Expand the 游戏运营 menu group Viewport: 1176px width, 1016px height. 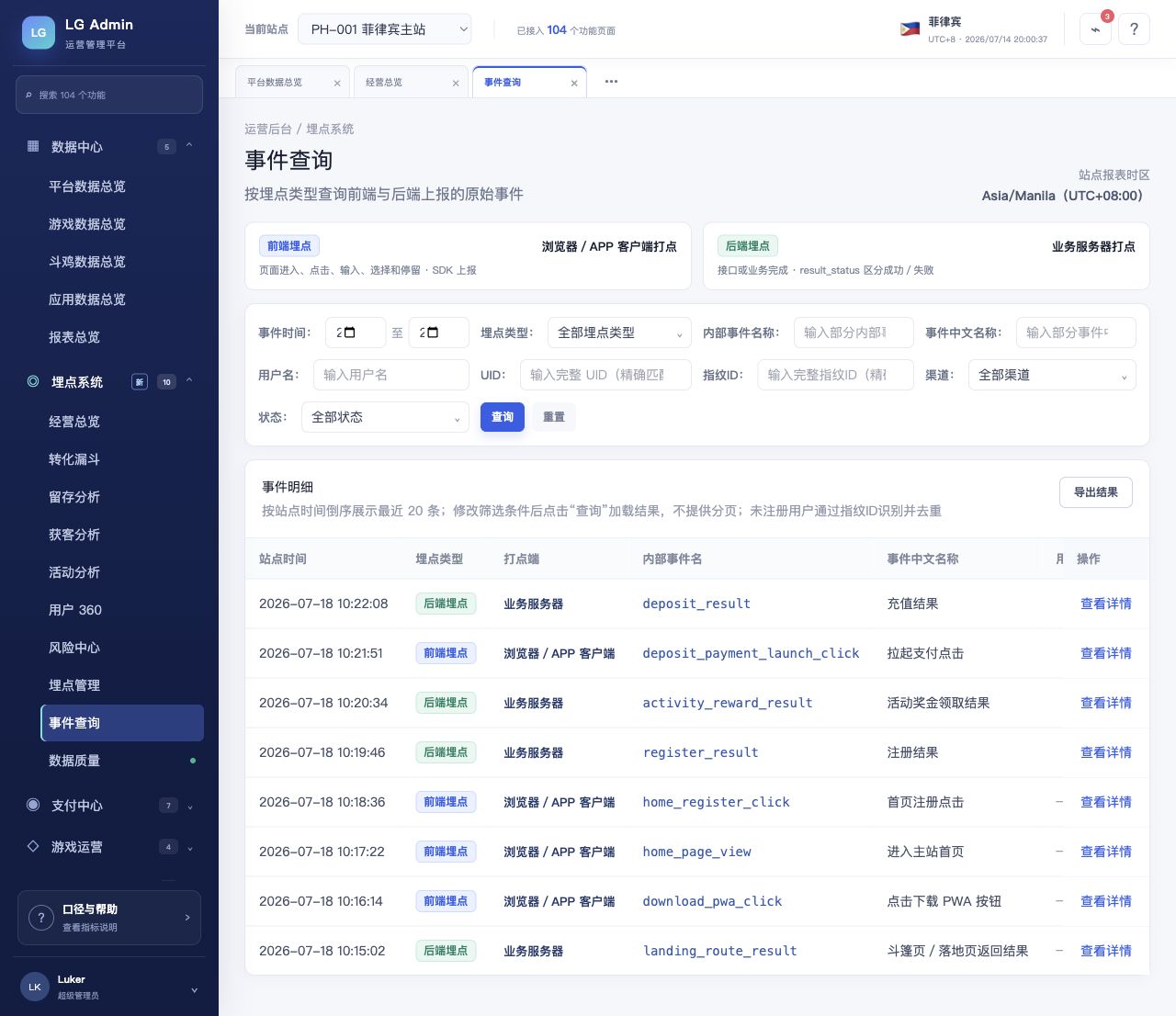[190, 848]
